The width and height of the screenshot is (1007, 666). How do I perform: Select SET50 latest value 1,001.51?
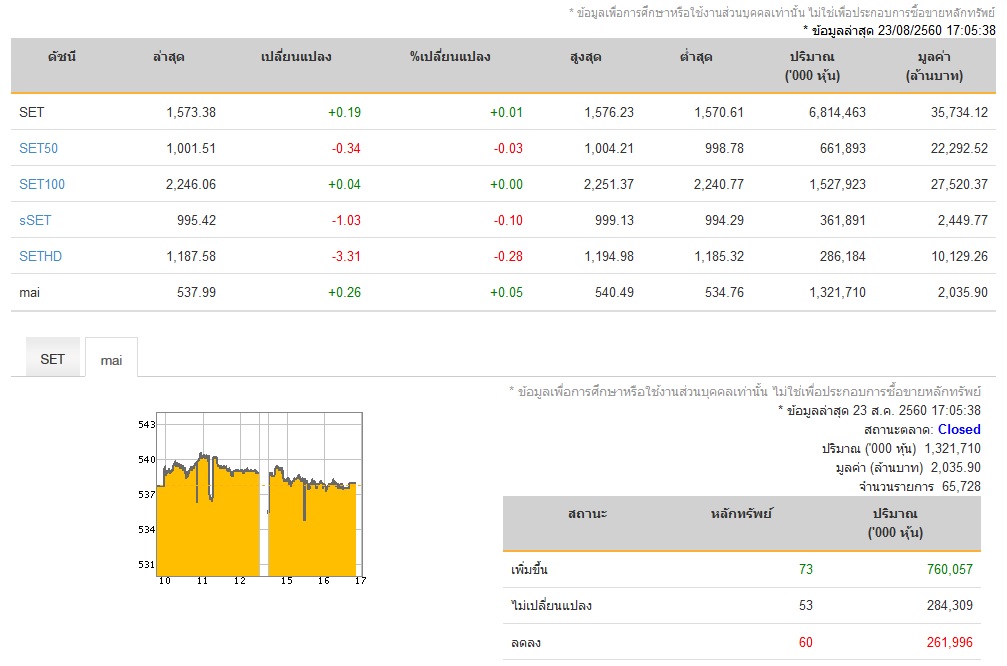click(191, 148)
